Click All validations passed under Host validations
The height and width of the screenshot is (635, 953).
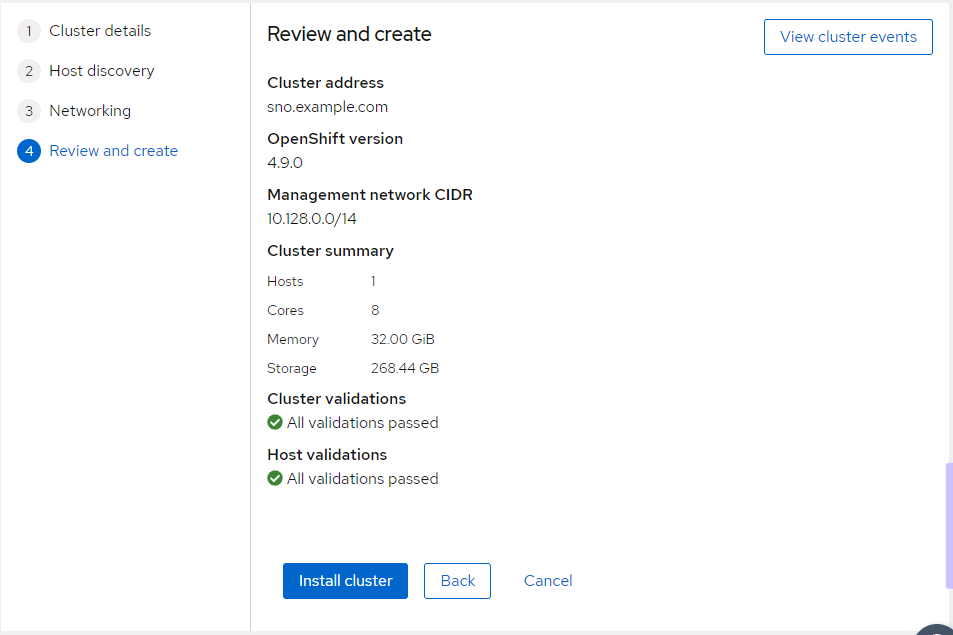[362, 479]
